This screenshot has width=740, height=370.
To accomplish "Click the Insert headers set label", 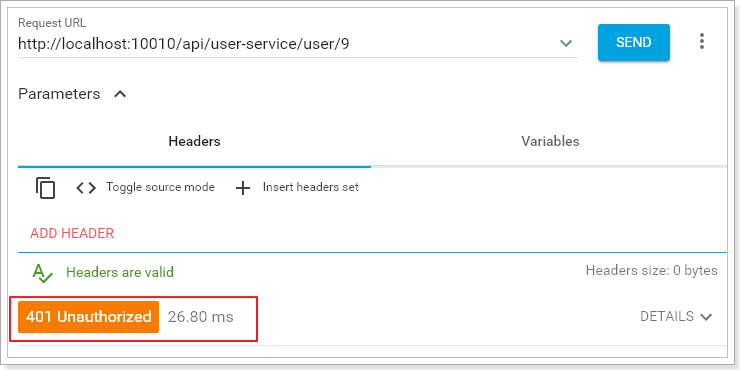I will pos(311,187).
